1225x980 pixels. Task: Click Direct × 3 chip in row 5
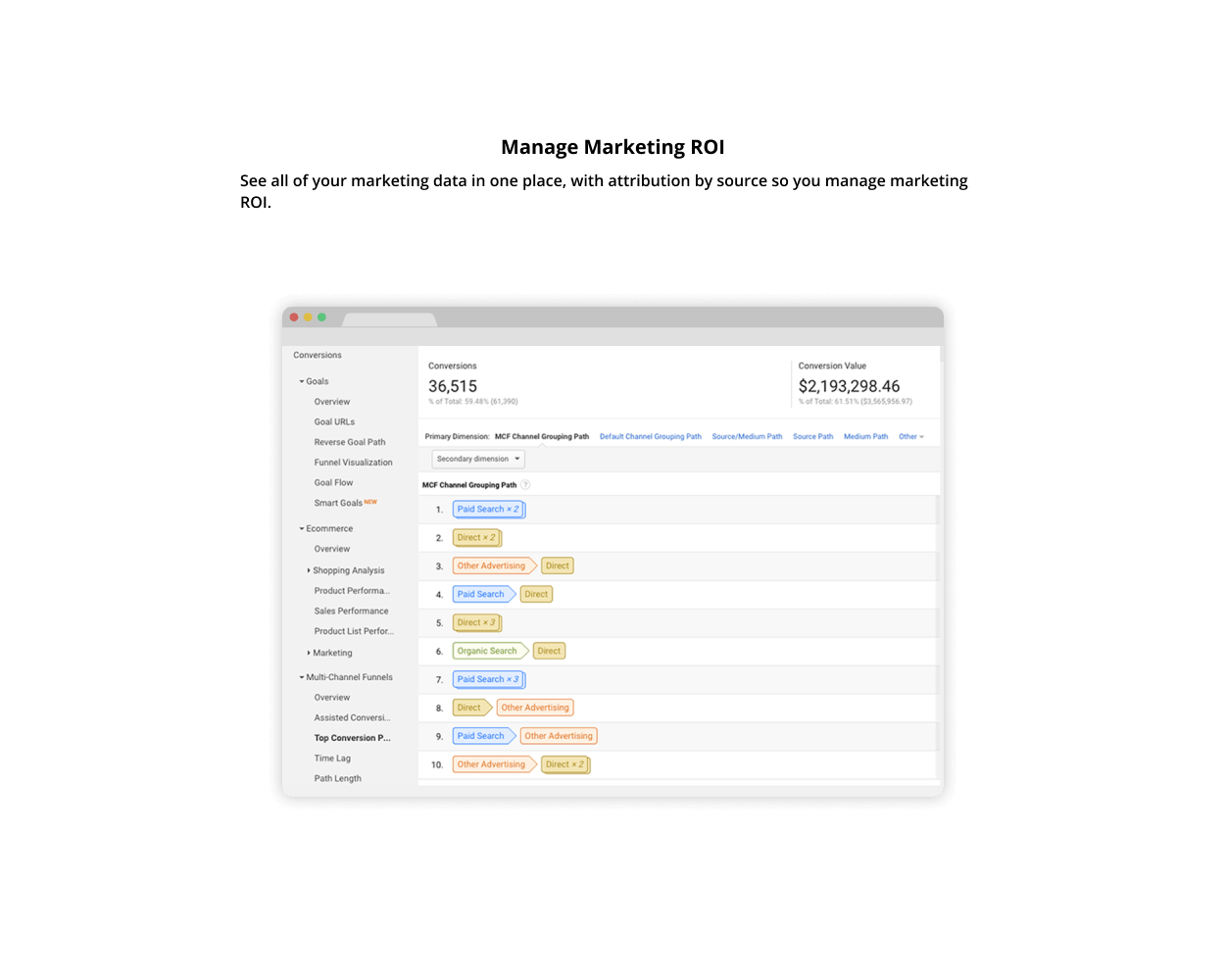[477, 623]
